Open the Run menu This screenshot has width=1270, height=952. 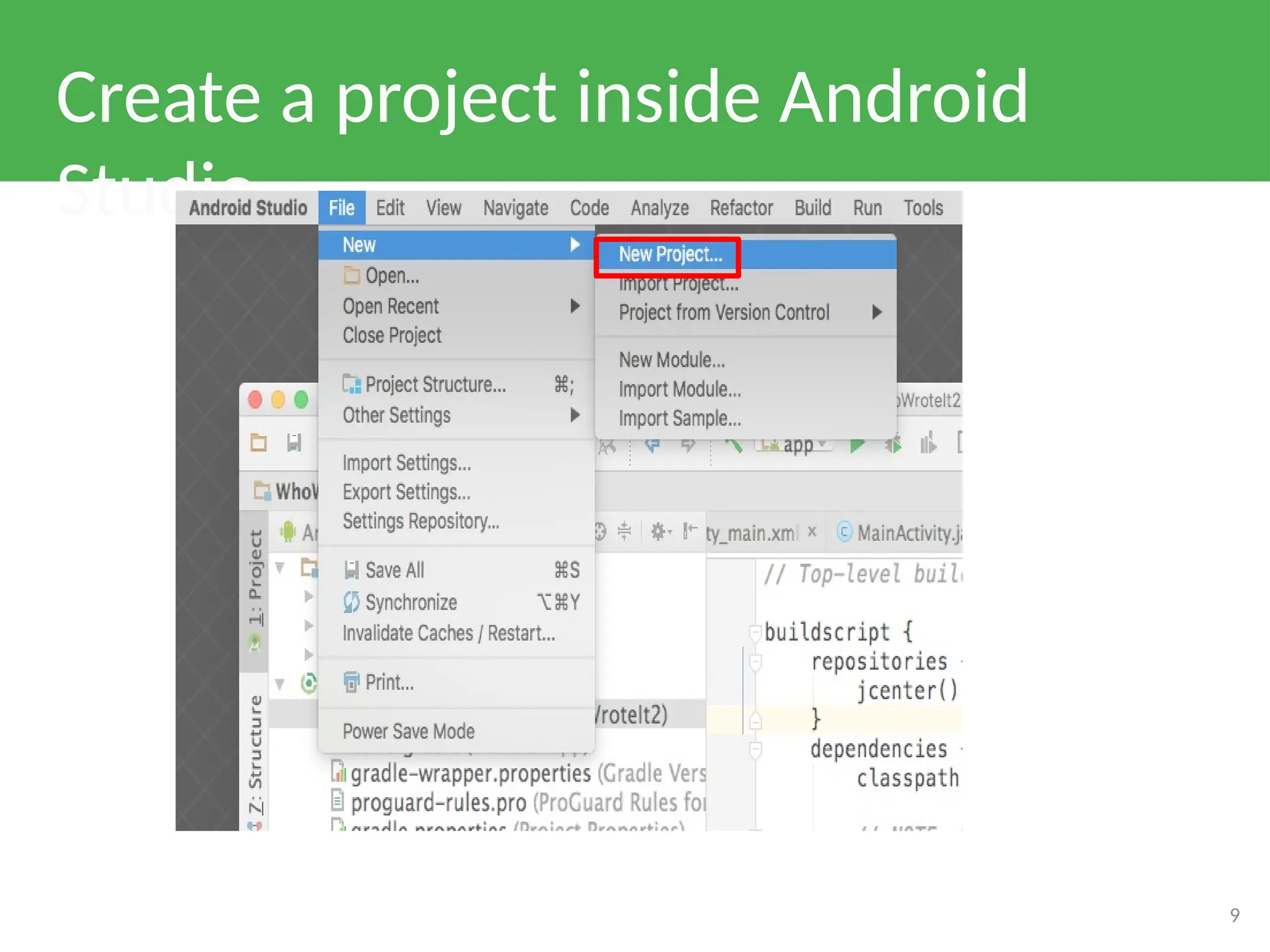867,208
